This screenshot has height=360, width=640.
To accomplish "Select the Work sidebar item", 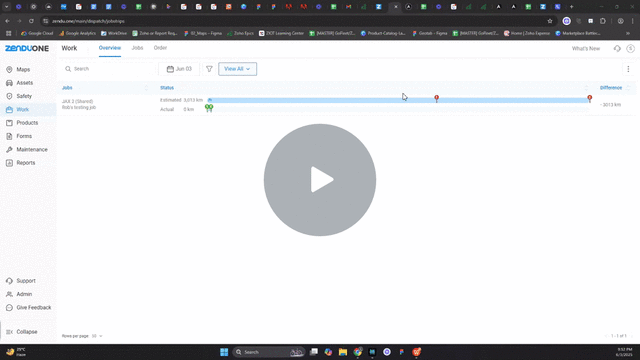I will tap(22, 109).
